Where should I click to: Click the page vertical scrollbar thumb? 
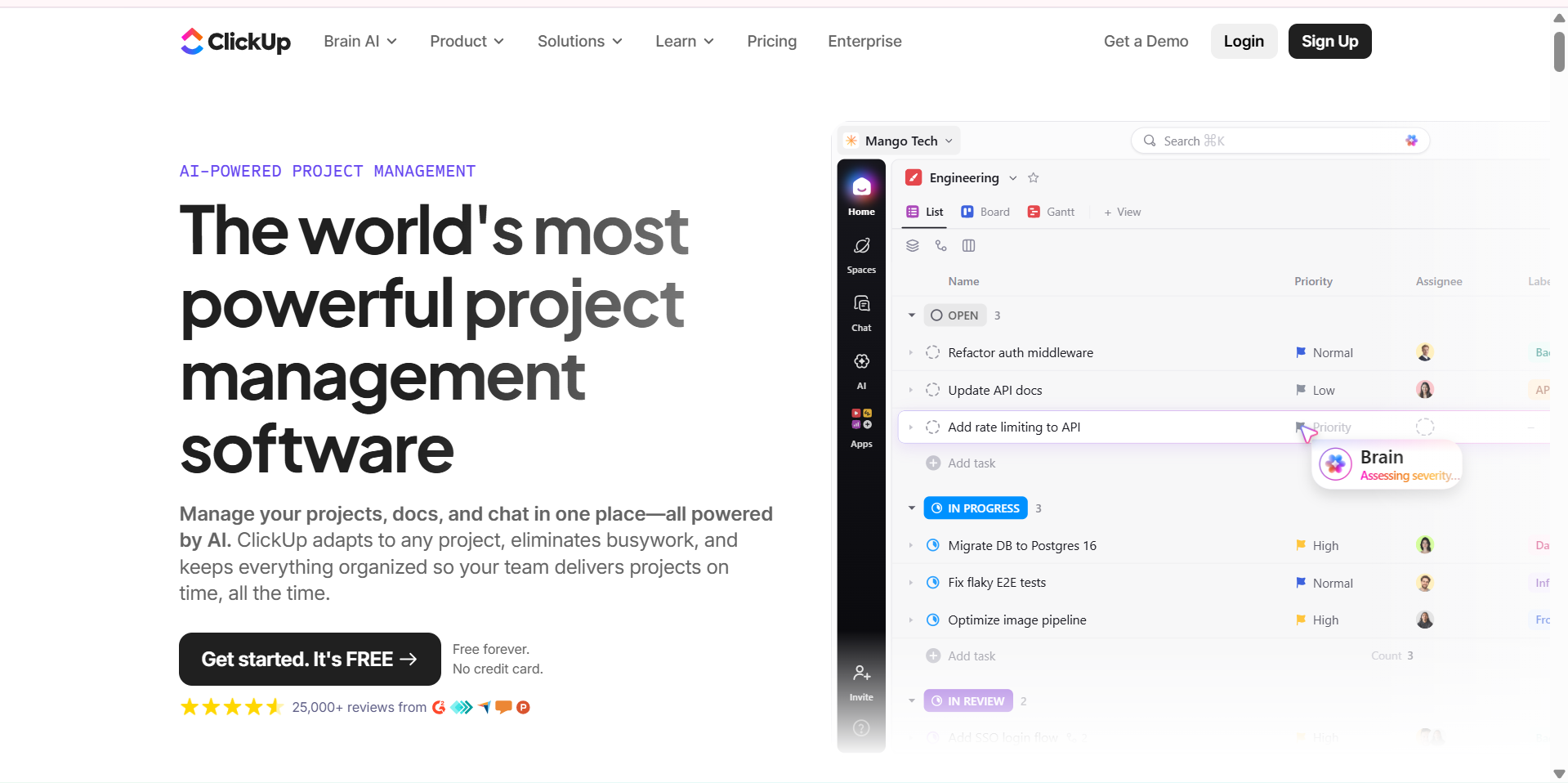[1559, 52]
